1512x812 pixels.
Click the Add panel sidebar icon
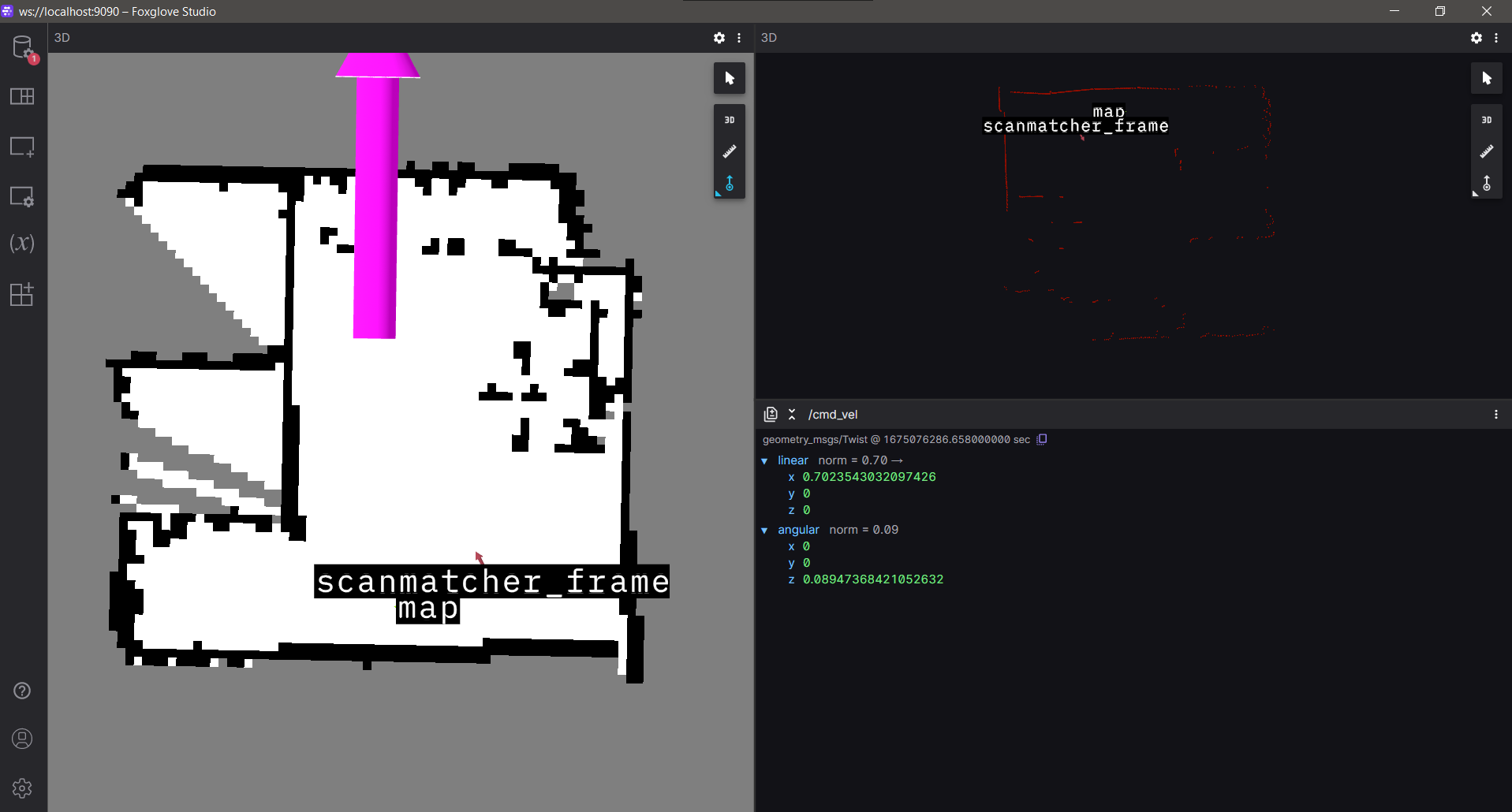coord(22,147)
